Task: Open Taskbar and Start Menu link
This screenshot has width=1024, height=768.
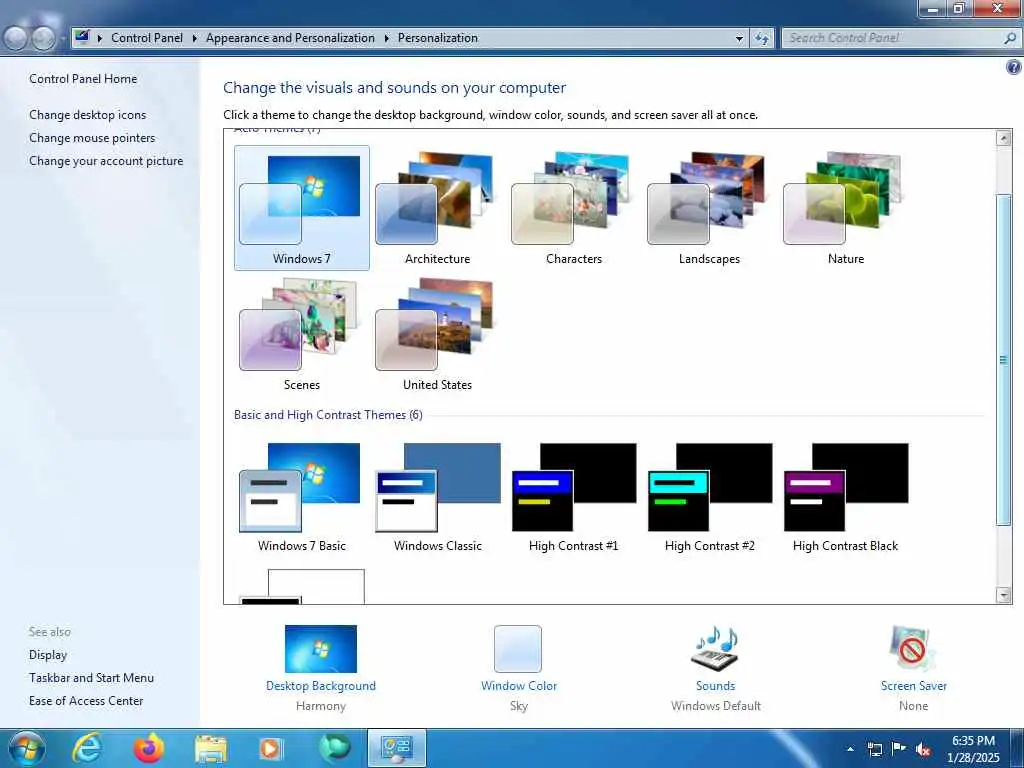Action: click(91, 678)
